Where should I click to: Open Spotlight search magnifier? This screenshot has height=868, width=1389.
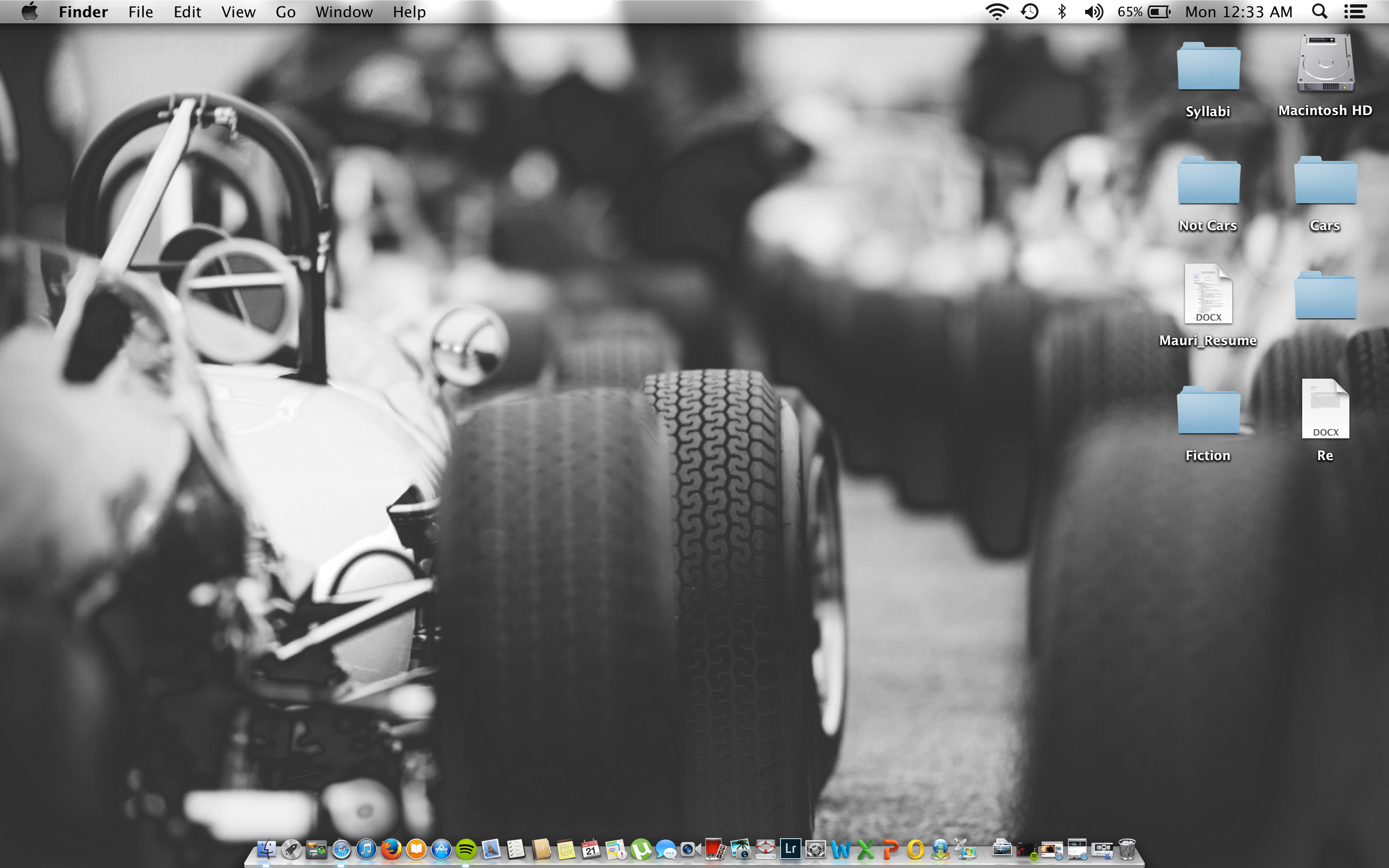tap(1320, 11)
